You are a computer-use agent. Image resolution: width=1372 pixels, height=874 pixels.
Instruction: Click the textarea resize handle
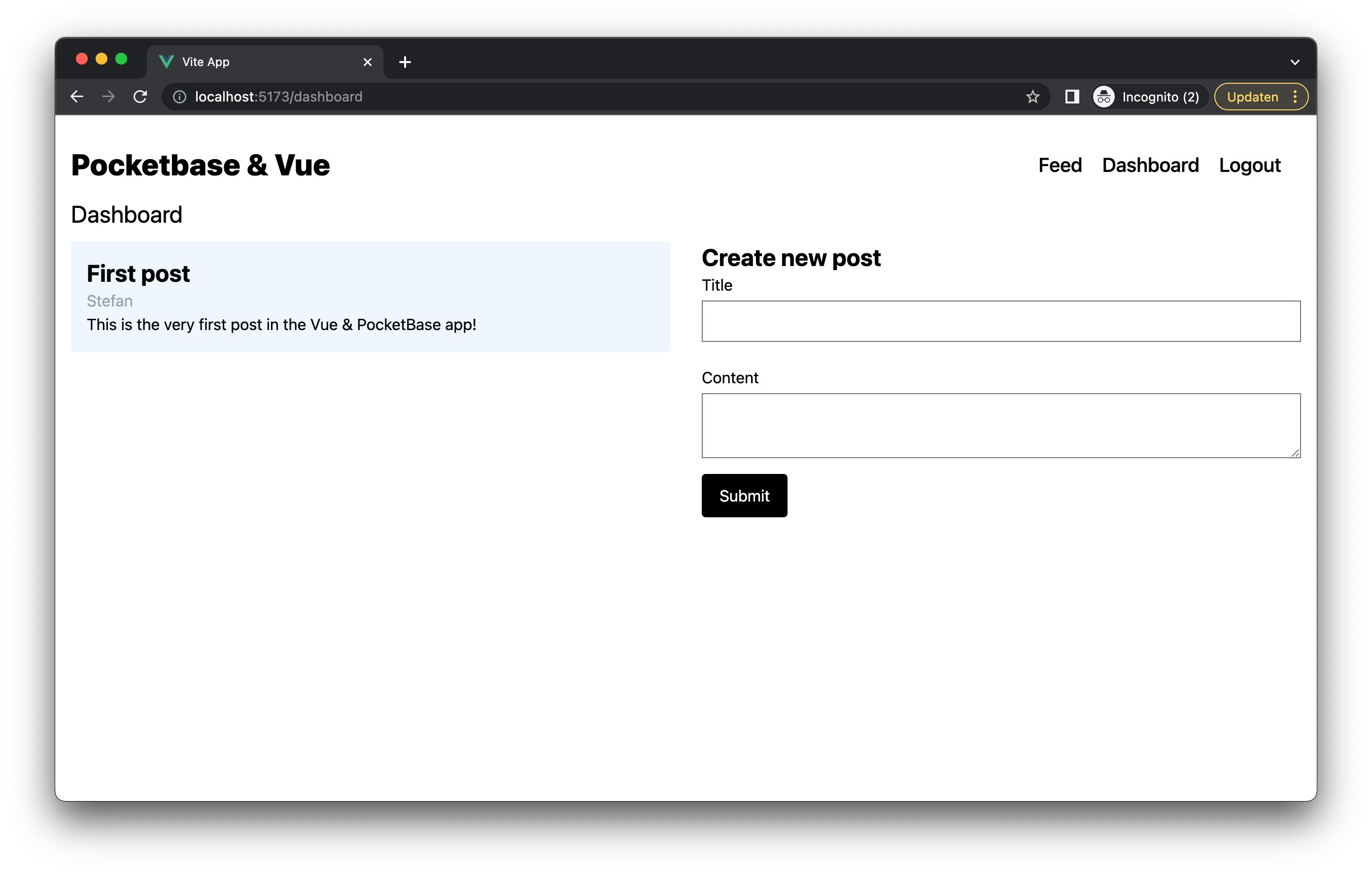click(1295, 452)
